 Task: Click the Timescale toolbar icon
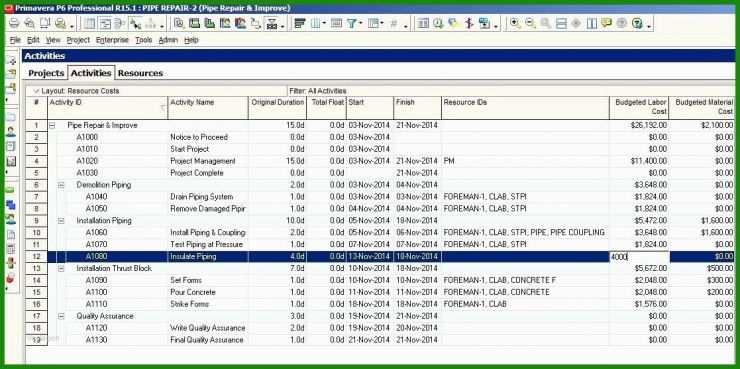pos(336,23)
